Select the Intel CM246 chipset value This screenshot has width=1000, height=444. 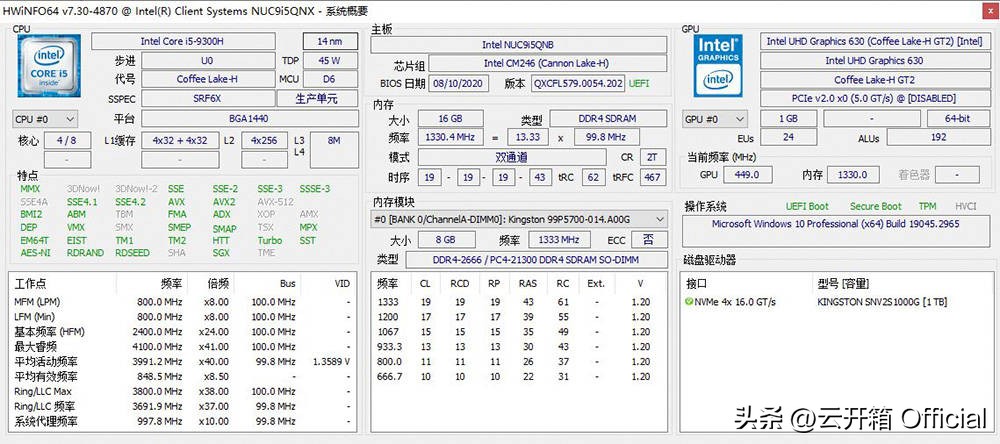click(548, 64)
